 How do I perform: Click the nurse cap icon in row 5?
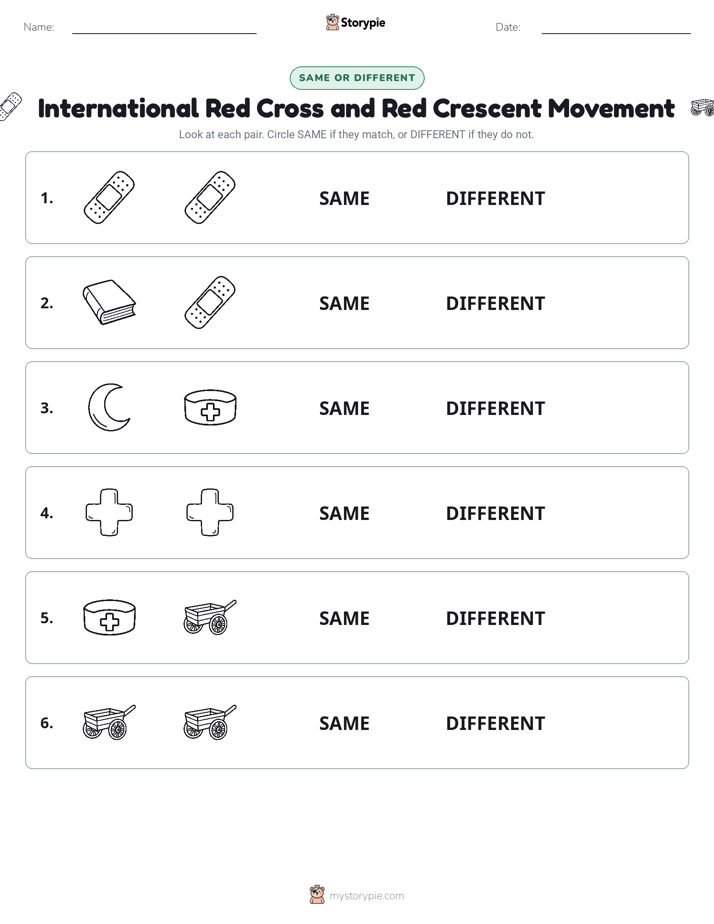pos(109,617)
